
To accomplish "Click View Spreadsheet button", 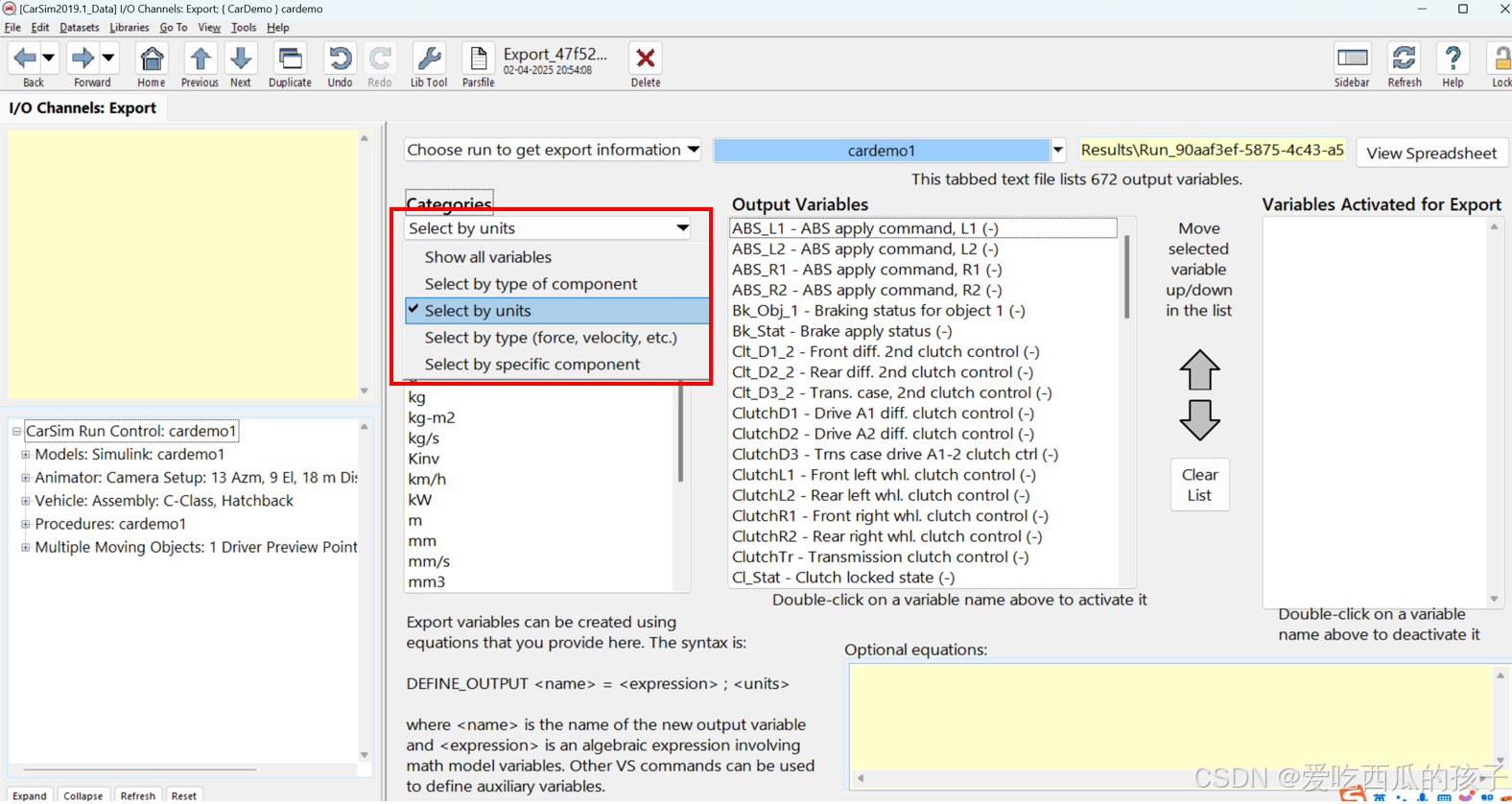I will coord(1431,154).
